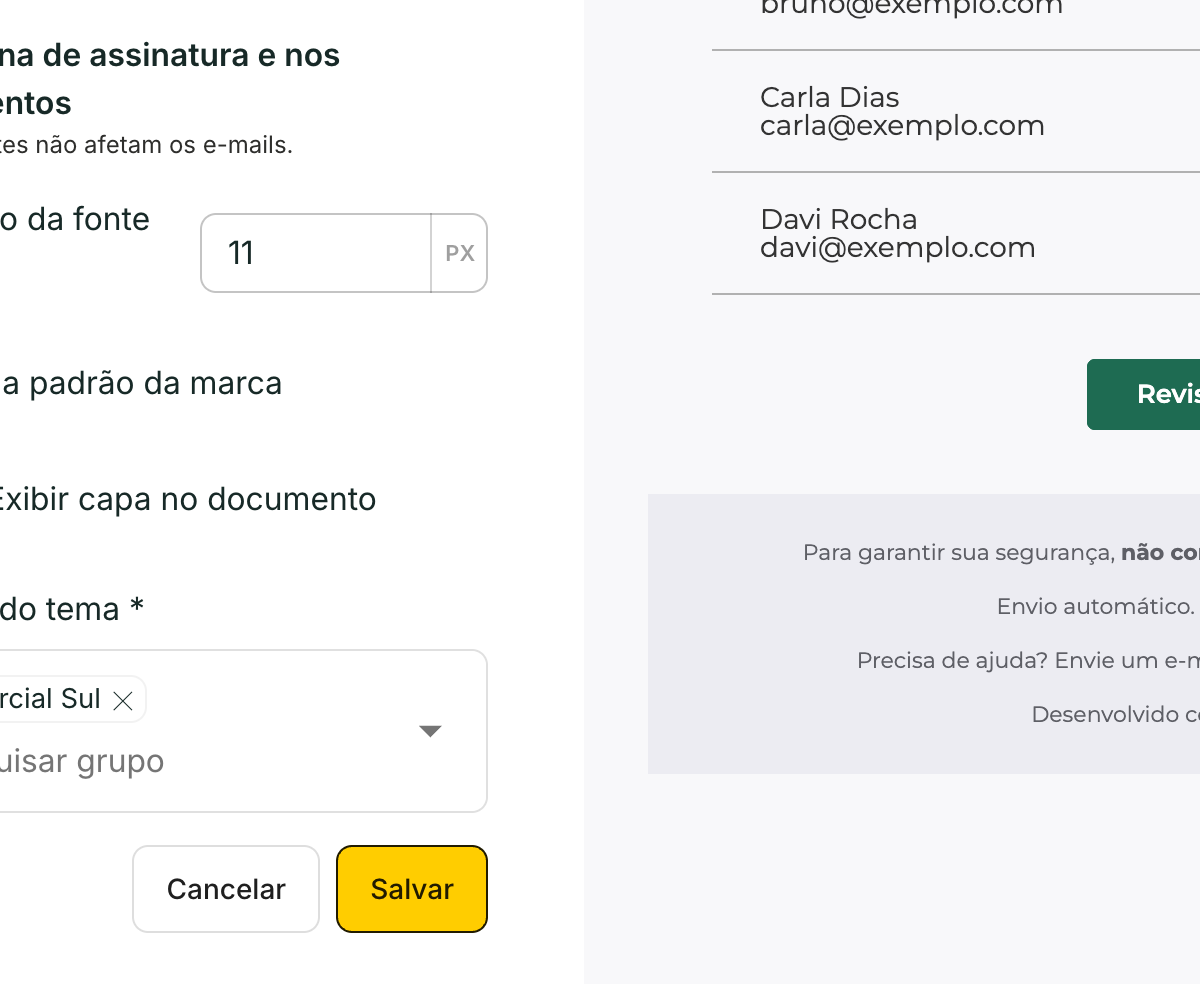Image resolution: width=1200 pixels, height=984 pixels.
Task: Click the 'Envio automático.' footer text
Action: click(x=1096, y=606)
